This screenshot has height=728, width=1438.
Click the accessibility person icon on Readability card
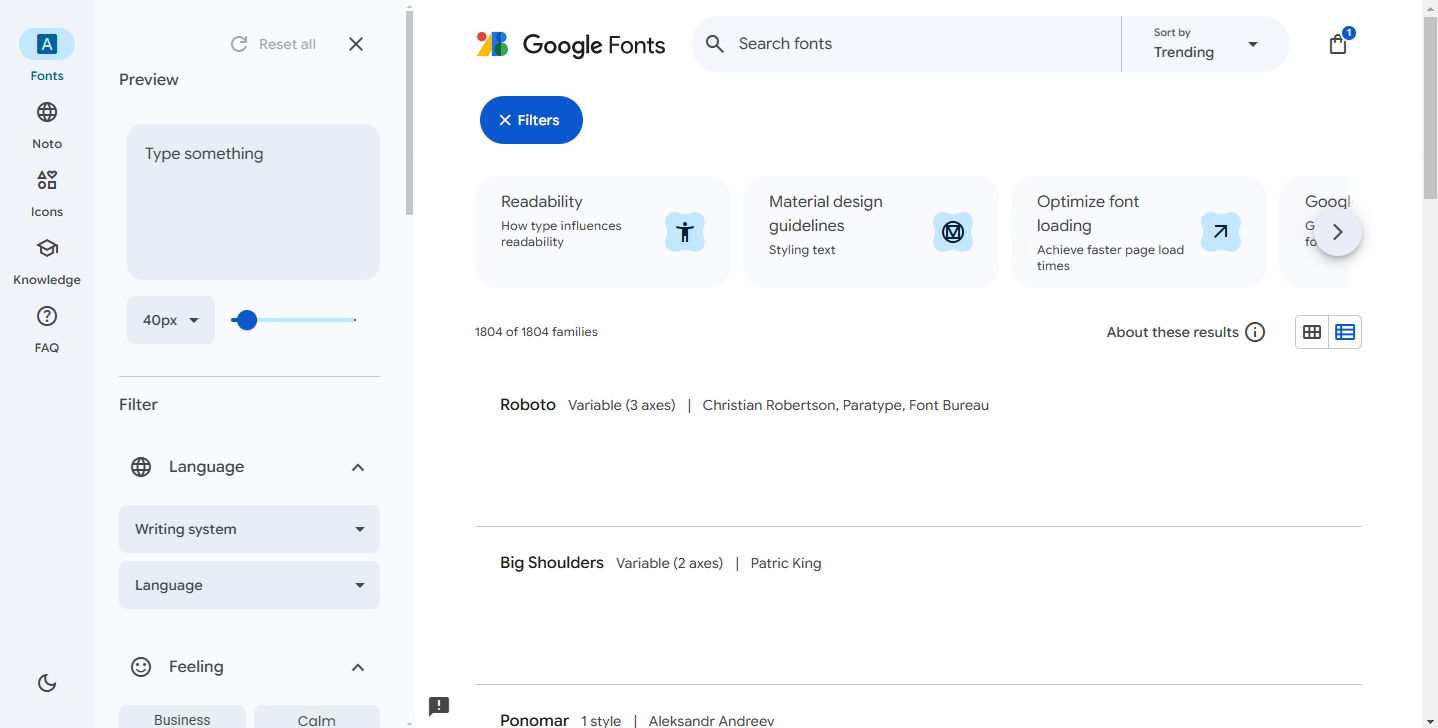685,232
